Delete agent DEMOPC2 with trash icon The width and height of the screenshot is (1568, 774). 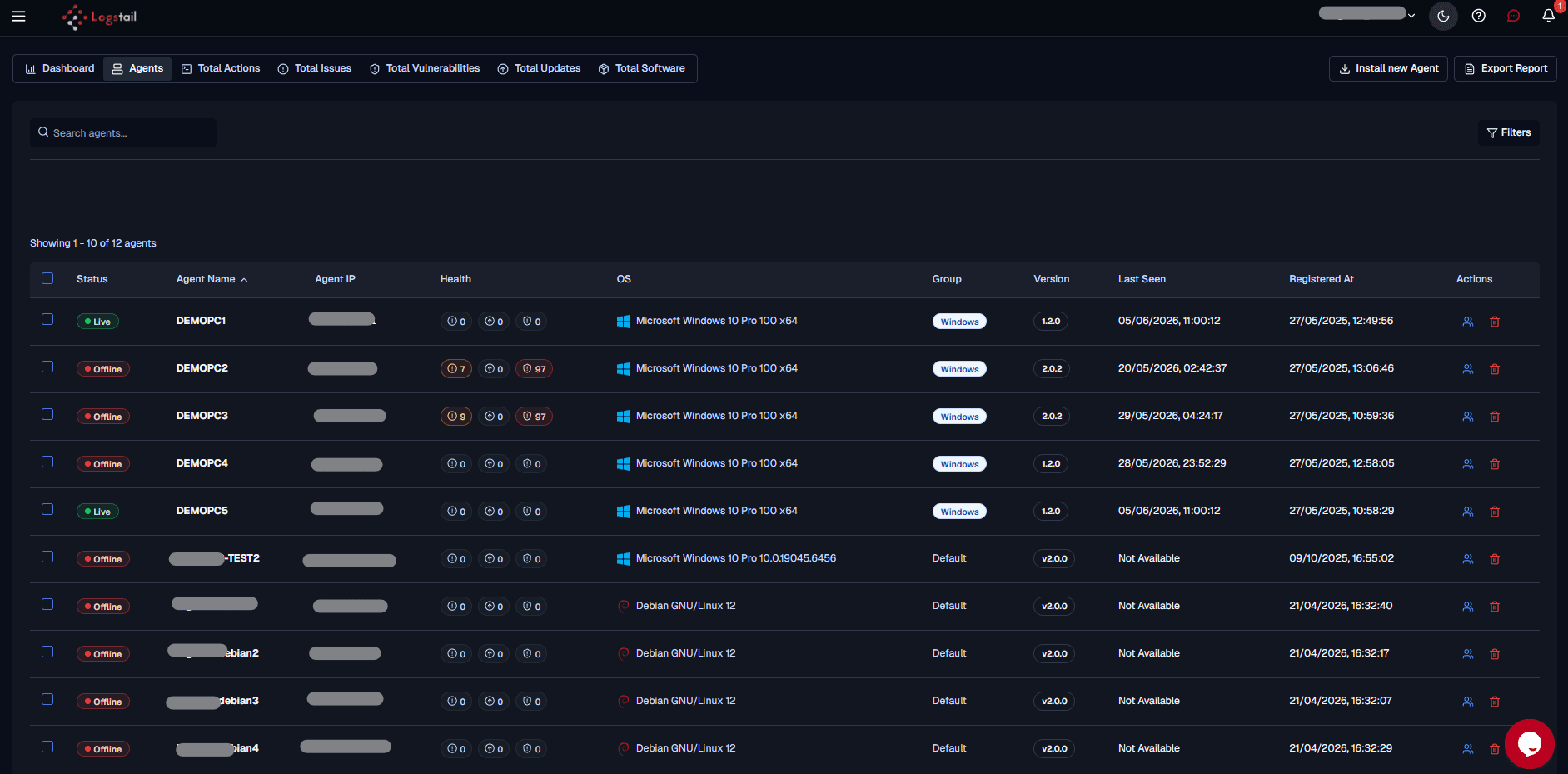tap(1495, 369)
